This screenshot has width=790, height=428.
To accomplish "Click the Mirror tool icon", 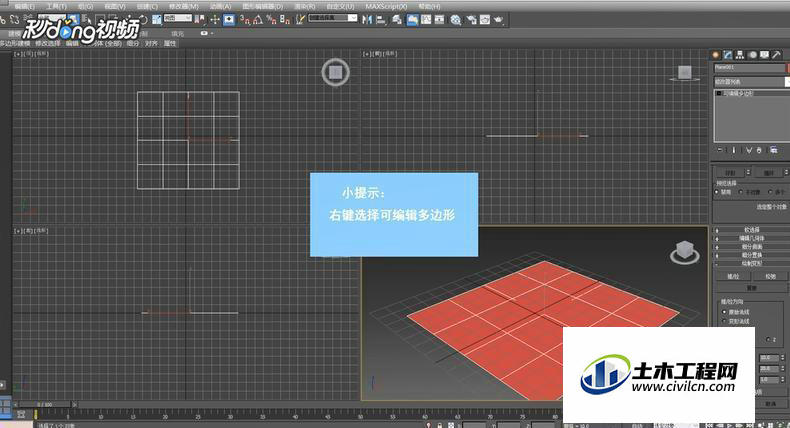I will click(x=367, y=20).
